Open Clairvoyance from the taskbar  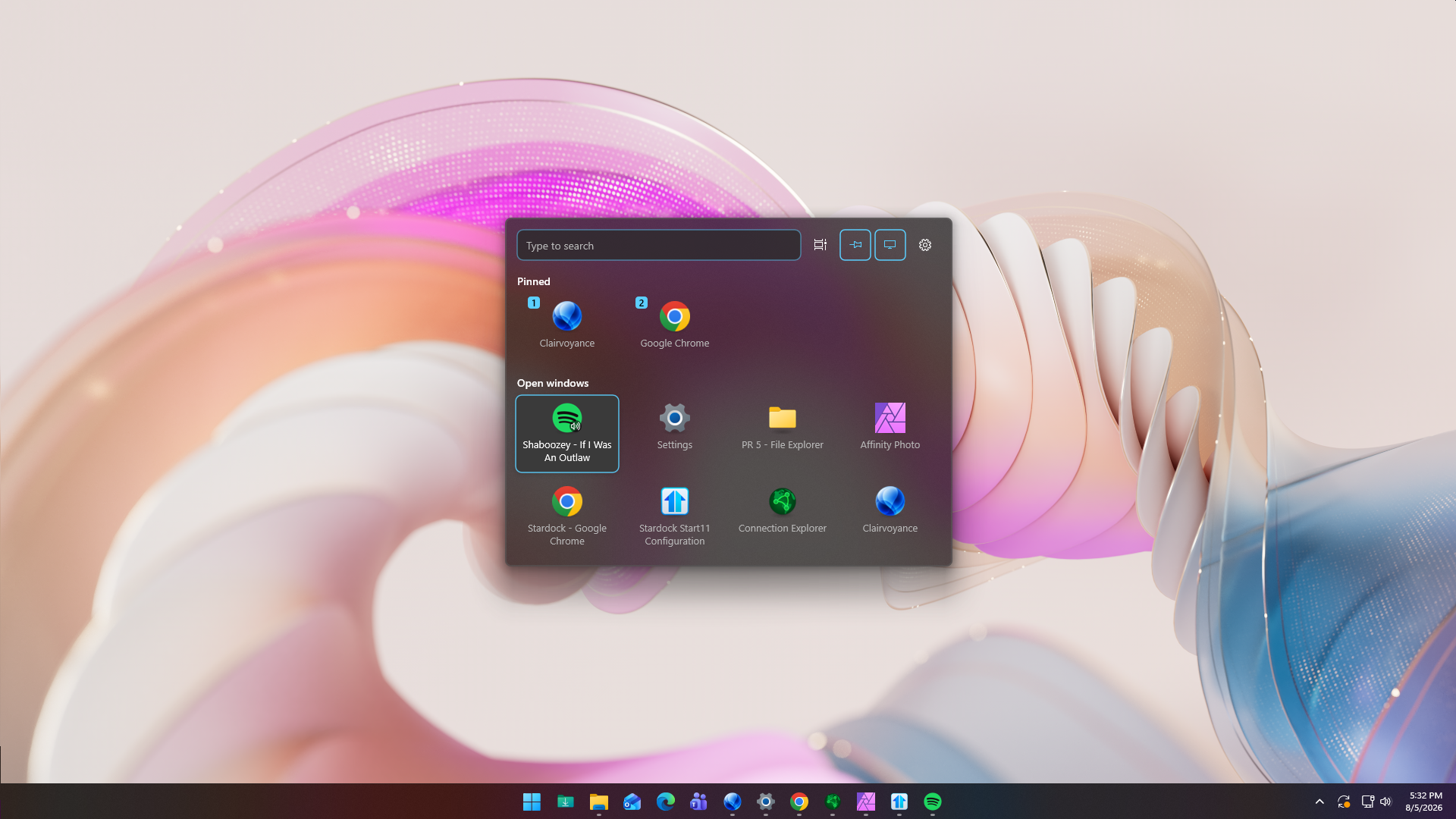(x=733, y=802)
